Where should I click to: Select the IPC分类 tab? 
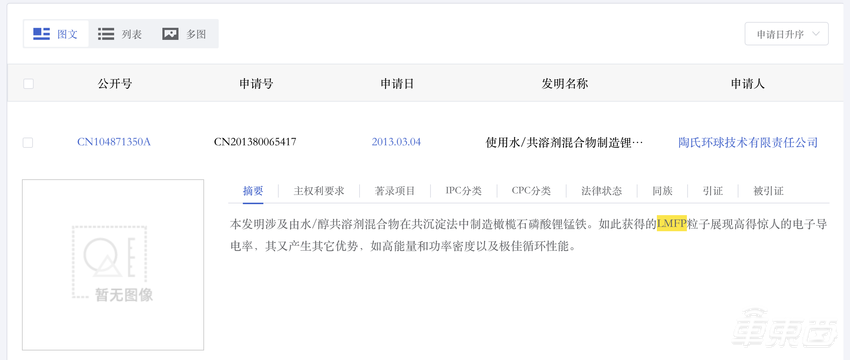463,191
